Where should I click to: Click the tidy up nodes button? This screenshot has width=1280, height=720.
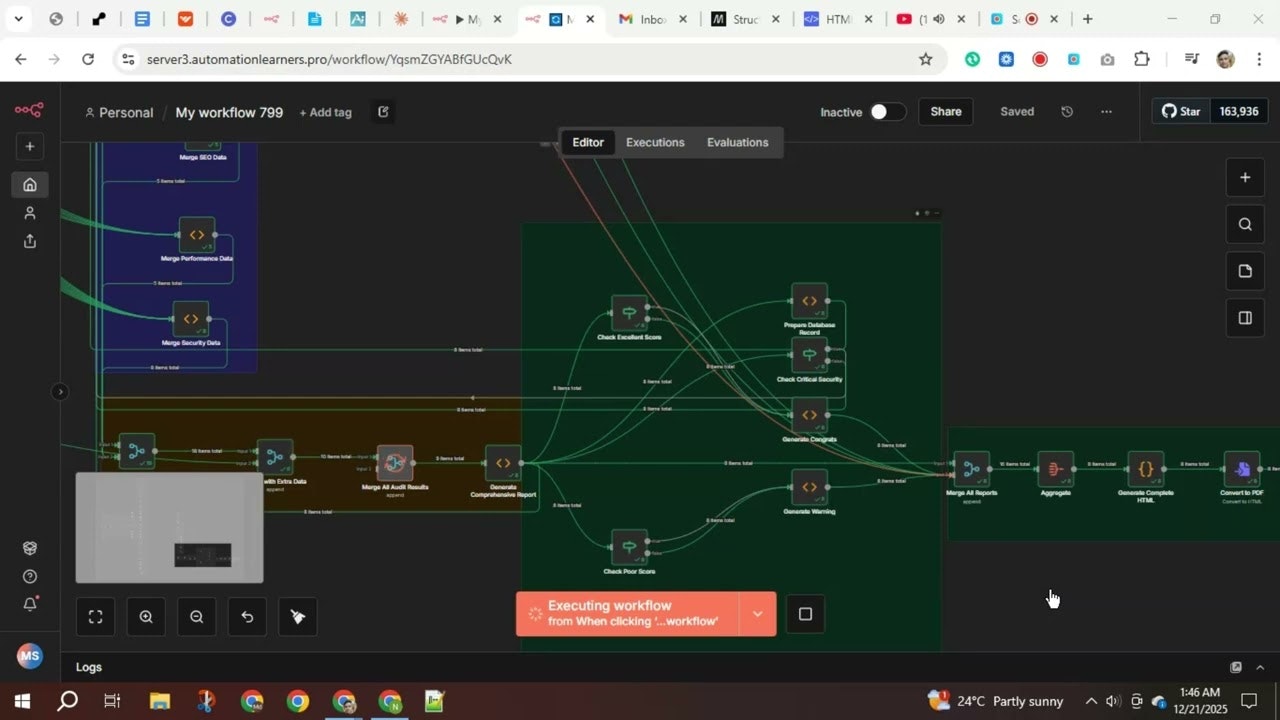click(x=297, y=617)
